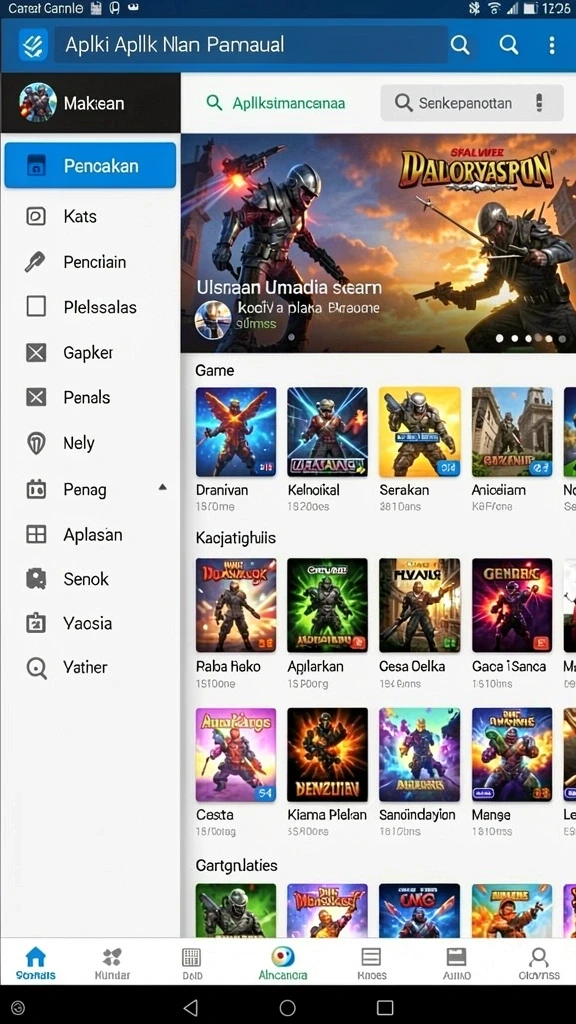Screen dimensions: 576x1024
Task: Open the Raba Reko game tile
Action: (x=236, y=605)
